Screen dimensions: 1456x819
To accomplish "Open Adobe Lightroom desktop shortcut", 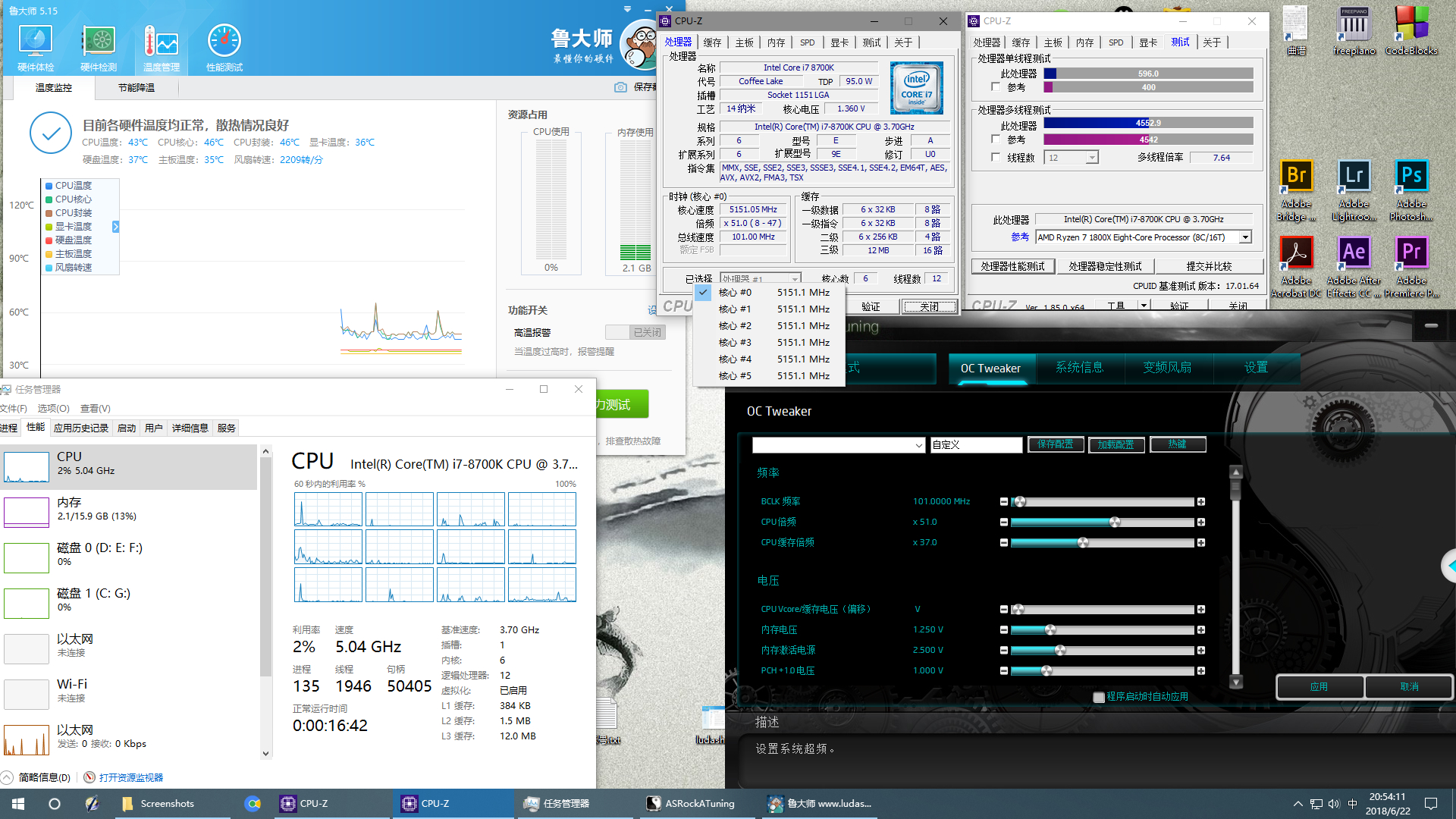I will pyautogui.click(x=1354, y=190).
